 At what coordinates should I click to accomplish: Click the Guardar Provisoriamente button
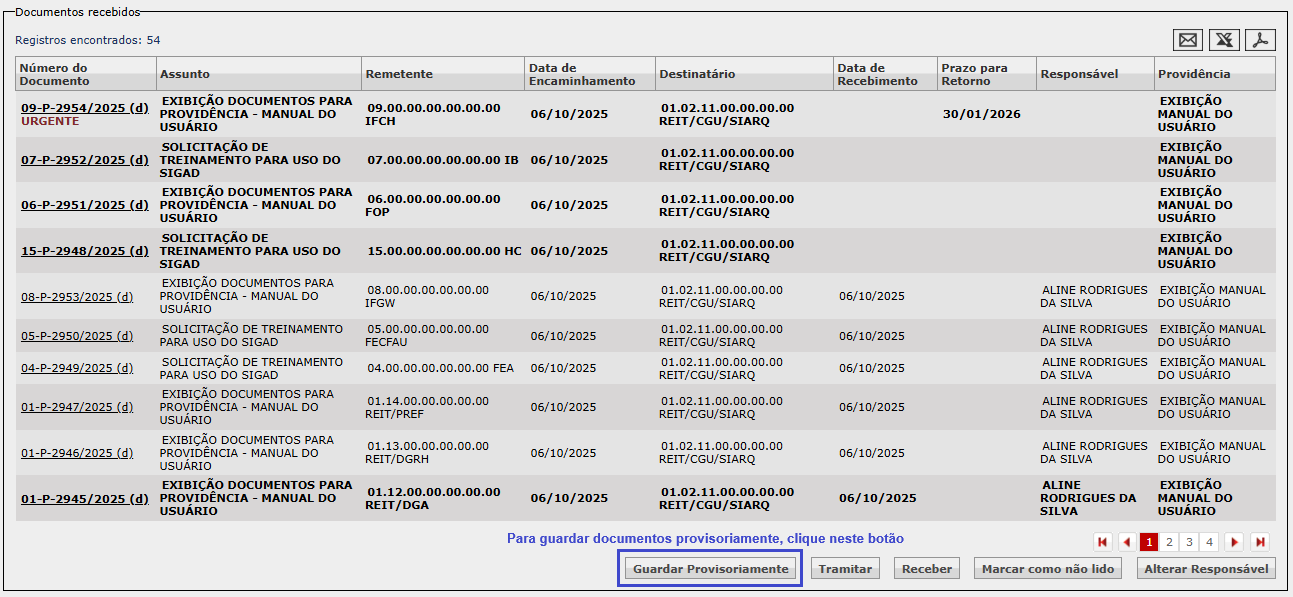pyautogui.click(x=710, y=569)
